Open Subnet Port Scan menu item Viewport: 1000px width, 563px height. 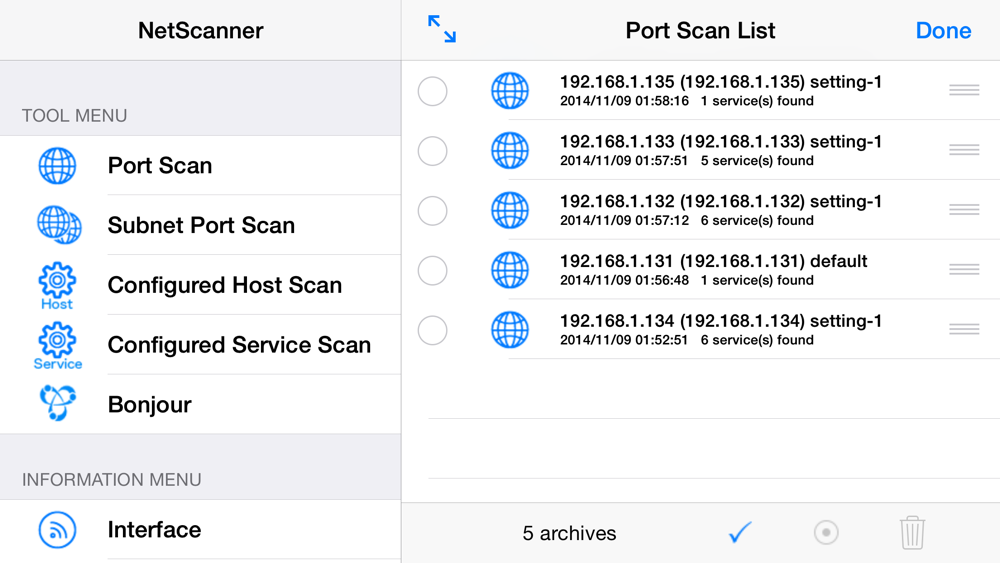[201, 225]
